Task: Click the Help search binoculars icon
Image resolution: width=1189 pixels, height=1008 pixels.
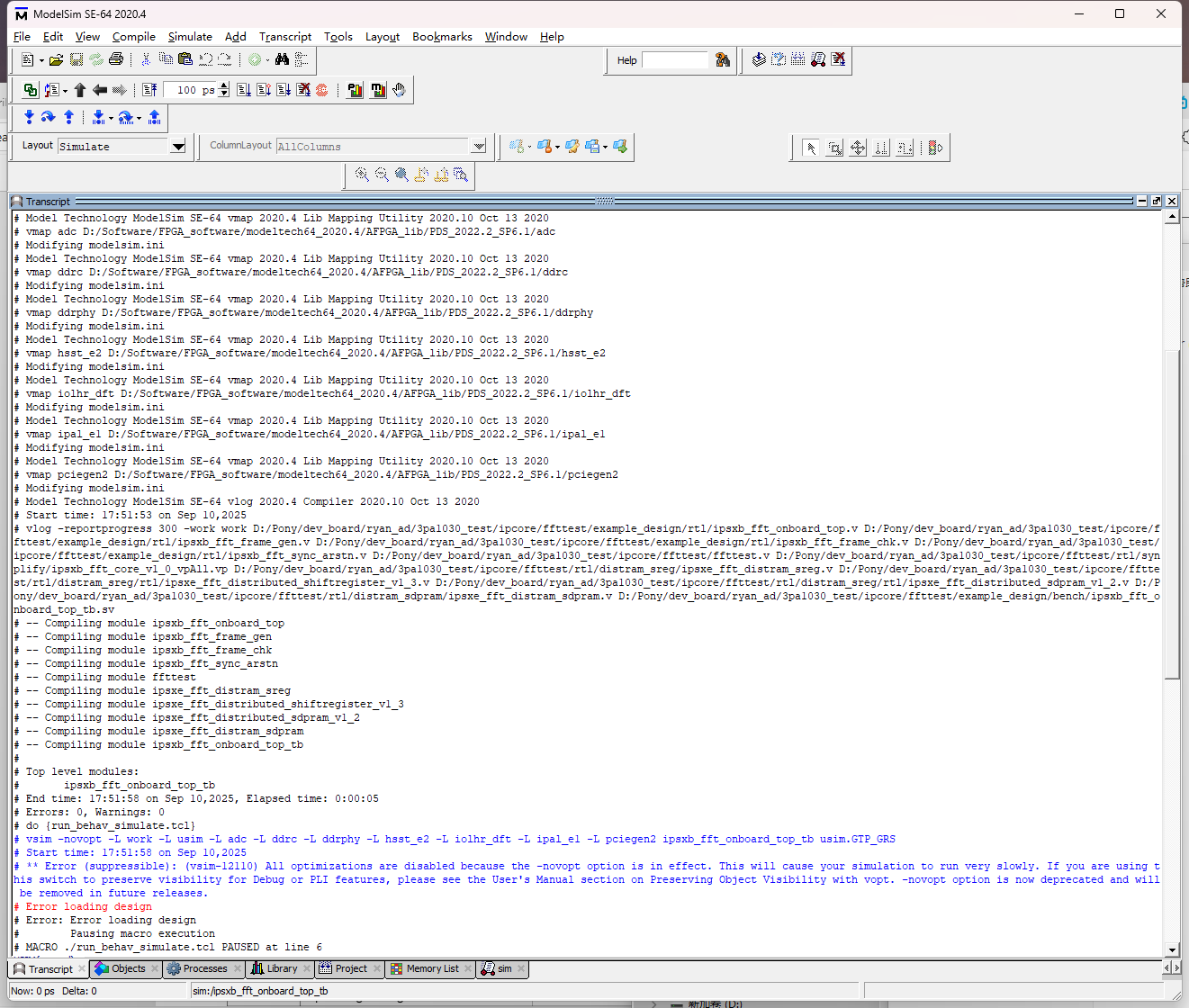Action: click(x=723, y=59)
